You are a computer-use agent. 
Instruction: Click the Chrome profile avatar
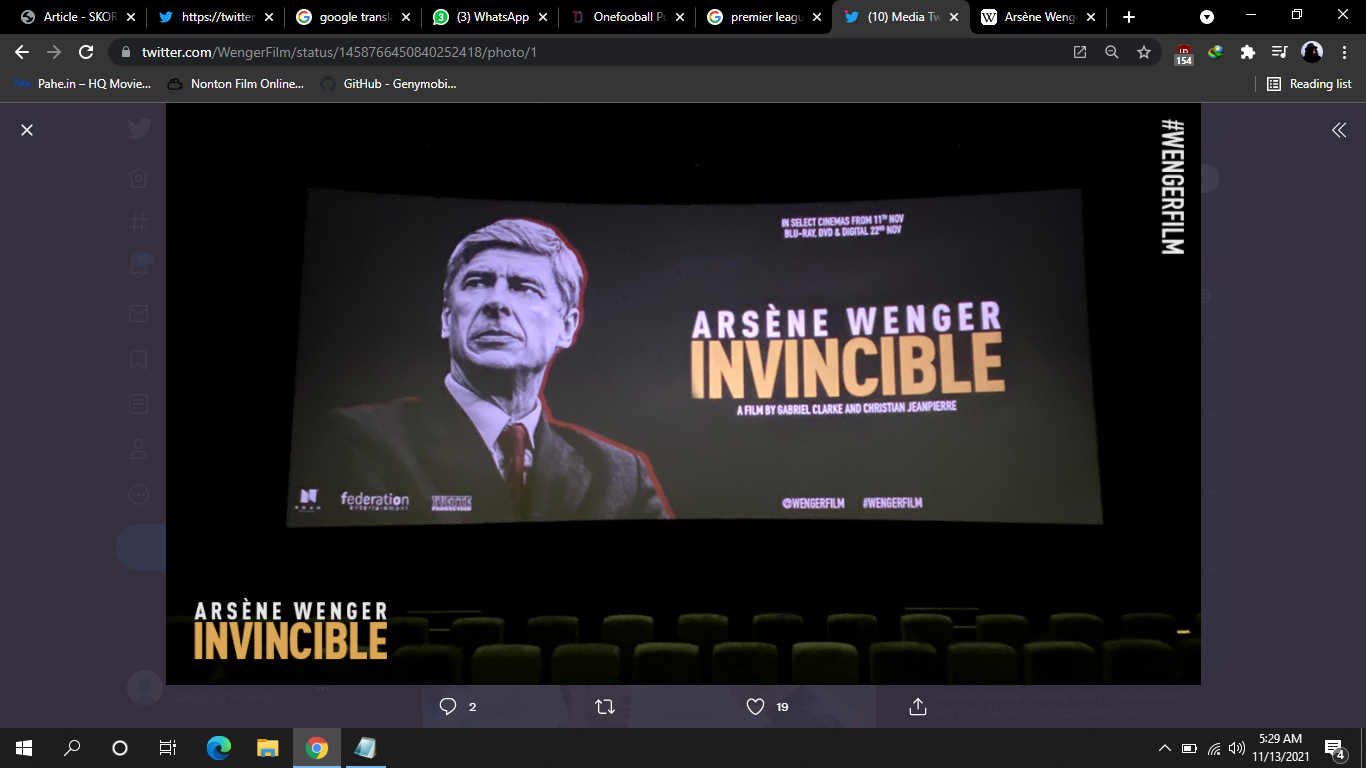pyautogui.click(x=1312, y=52)
